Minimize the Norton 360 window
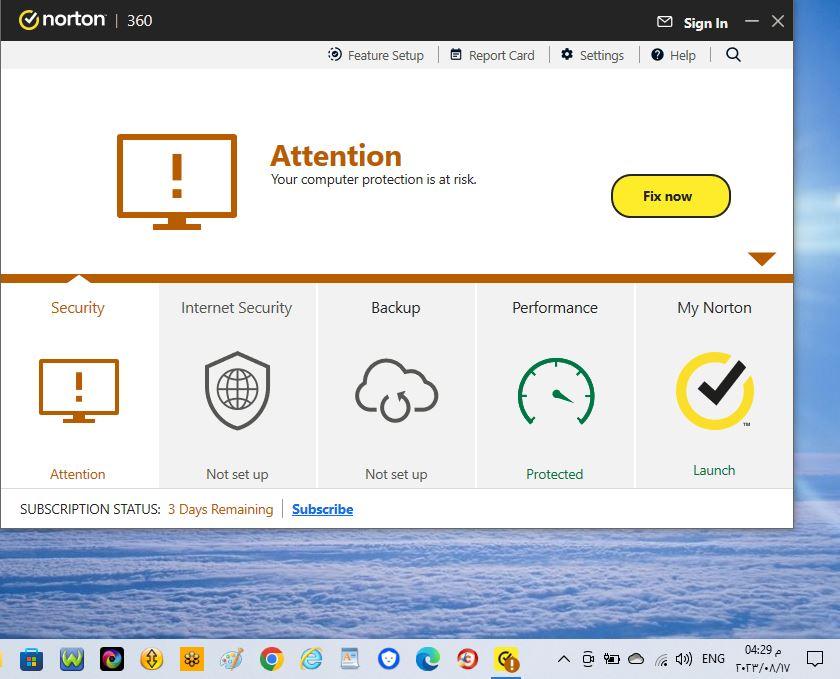Image resolution: width=840 pixels, height=679 pixels. click(752, 21)
